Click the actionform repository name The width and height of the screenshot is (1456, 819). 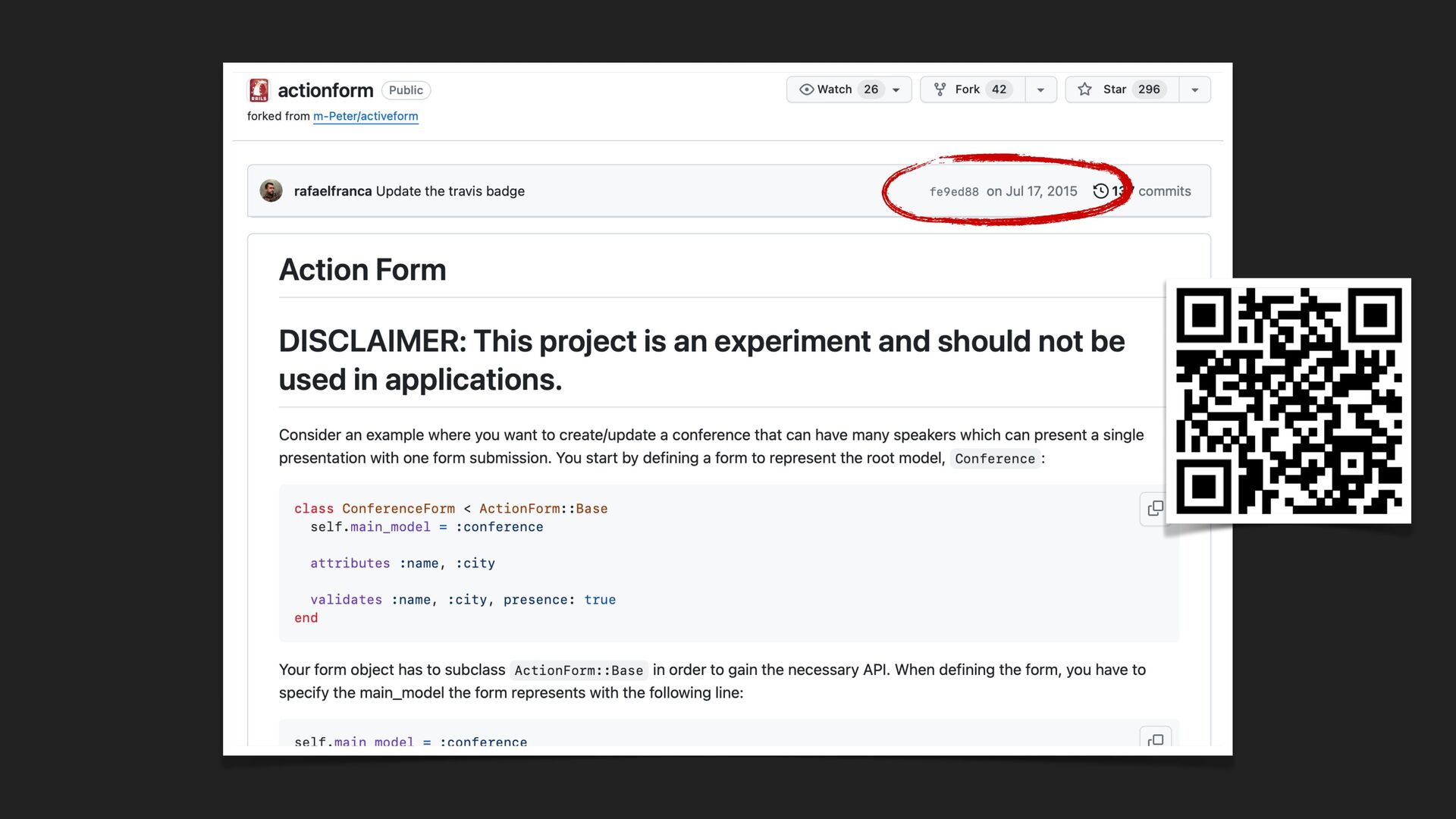pyautogui.click(x=325, y=90)
